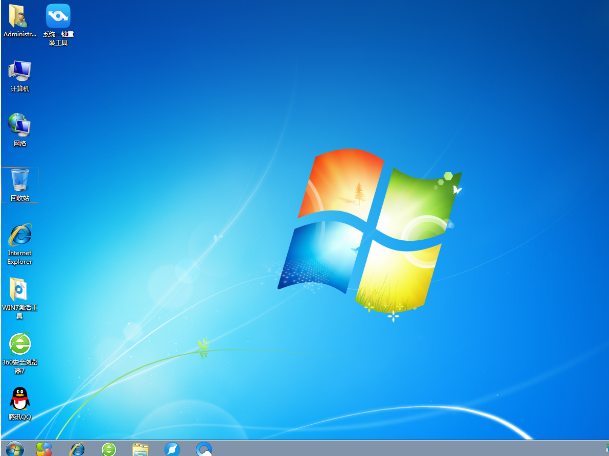
Task: Select the Computer (计算机) desktop icon
Action: tap(19, 76)
